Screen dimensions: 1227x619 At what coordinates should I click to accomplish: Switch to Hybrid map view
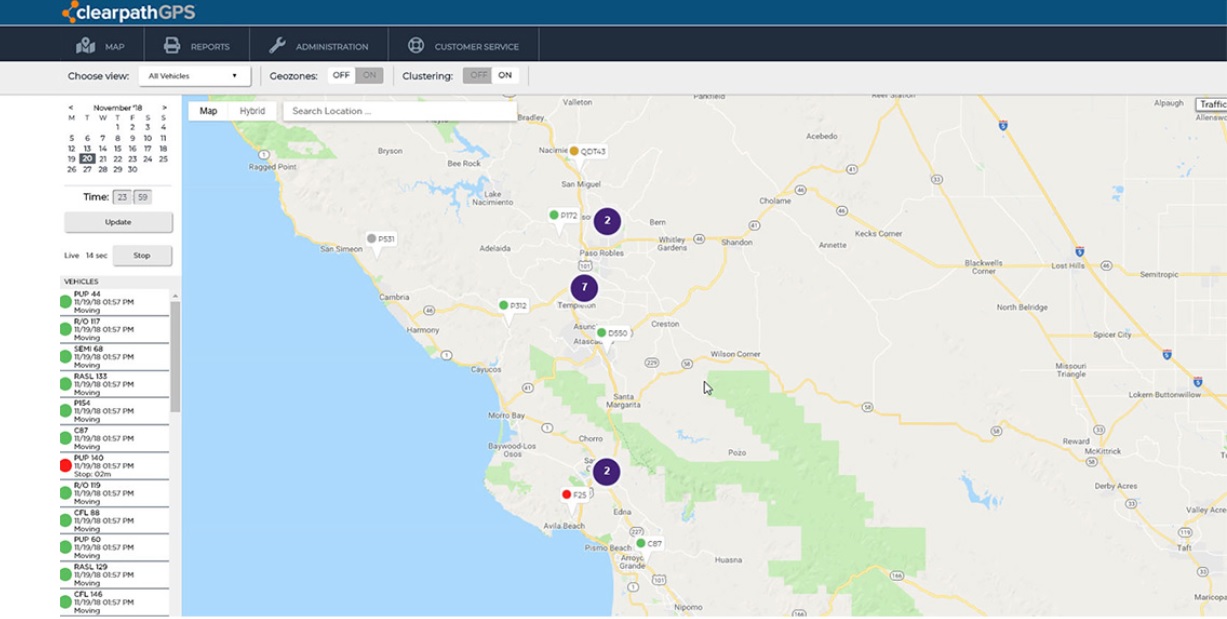pyautogui.click(x=252, y=111)
